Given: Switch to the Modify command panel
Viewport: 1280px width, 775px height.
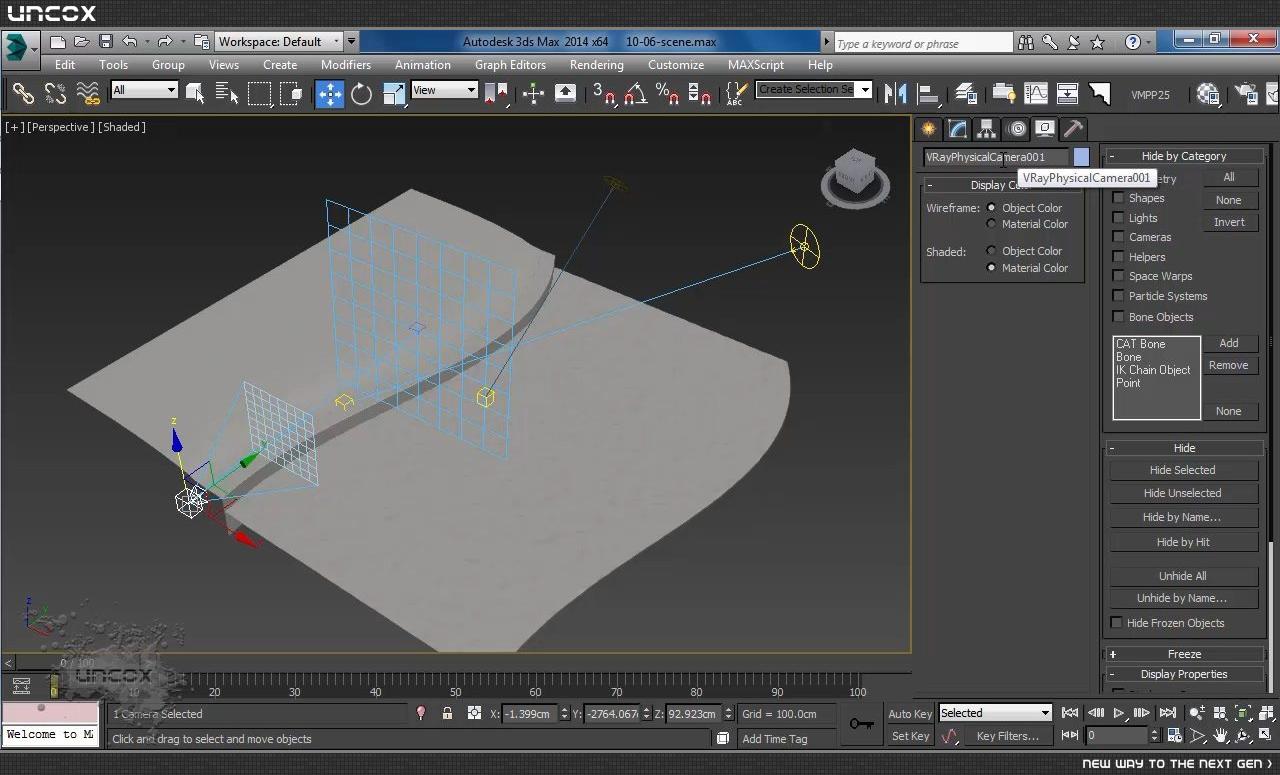Looking at the screenshot, I should click(958, 128).
